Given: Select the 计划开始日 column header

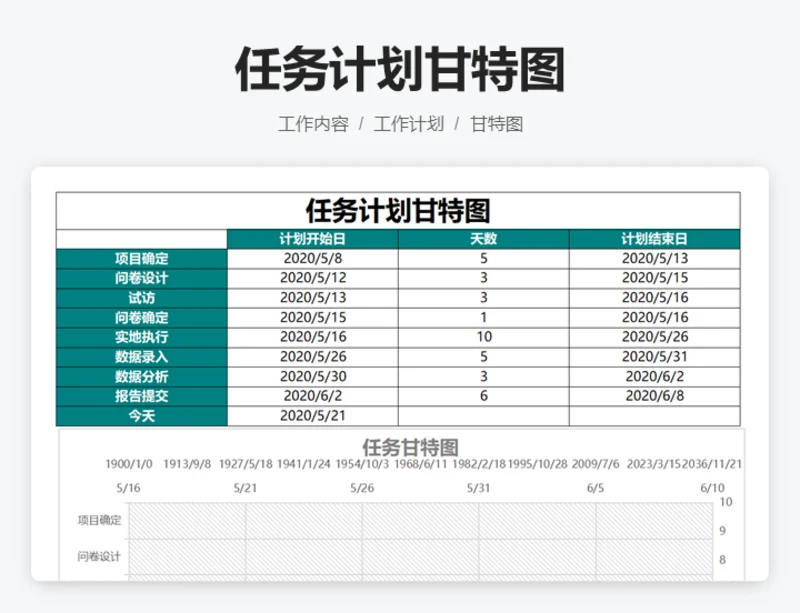Looking at the screenshot, I should click(313, 239).
